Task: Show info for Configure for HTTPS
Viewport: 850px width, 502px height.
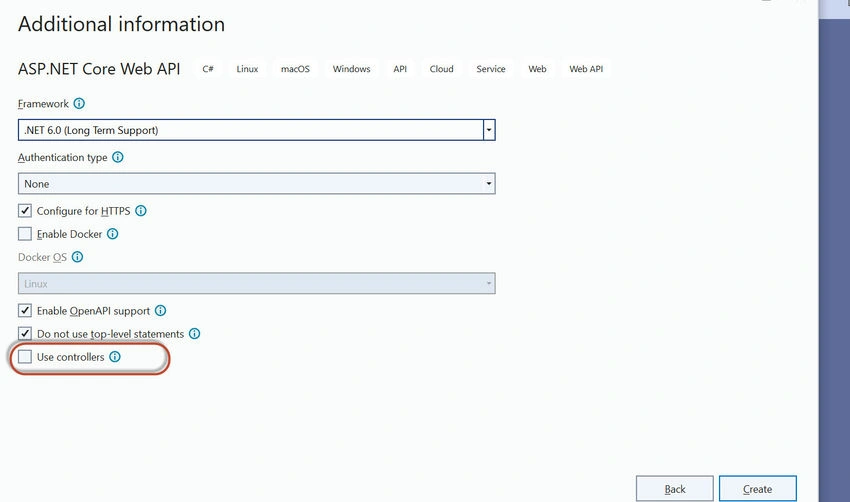Action: (x=141, y=211)
